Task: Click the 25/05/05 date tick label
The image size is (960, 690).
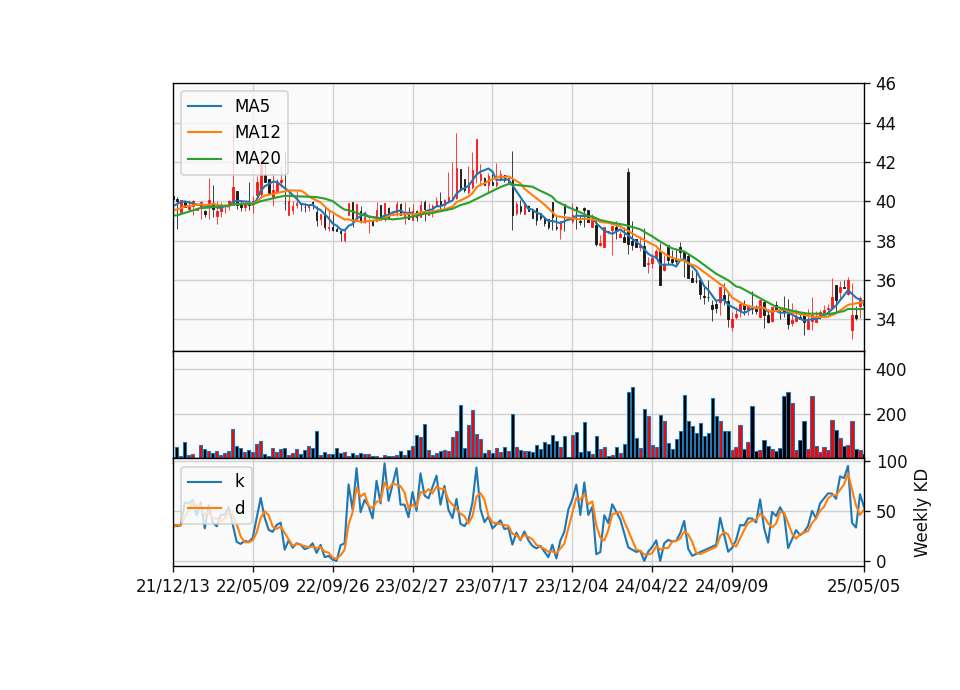Action: click(x=864, y=586)
